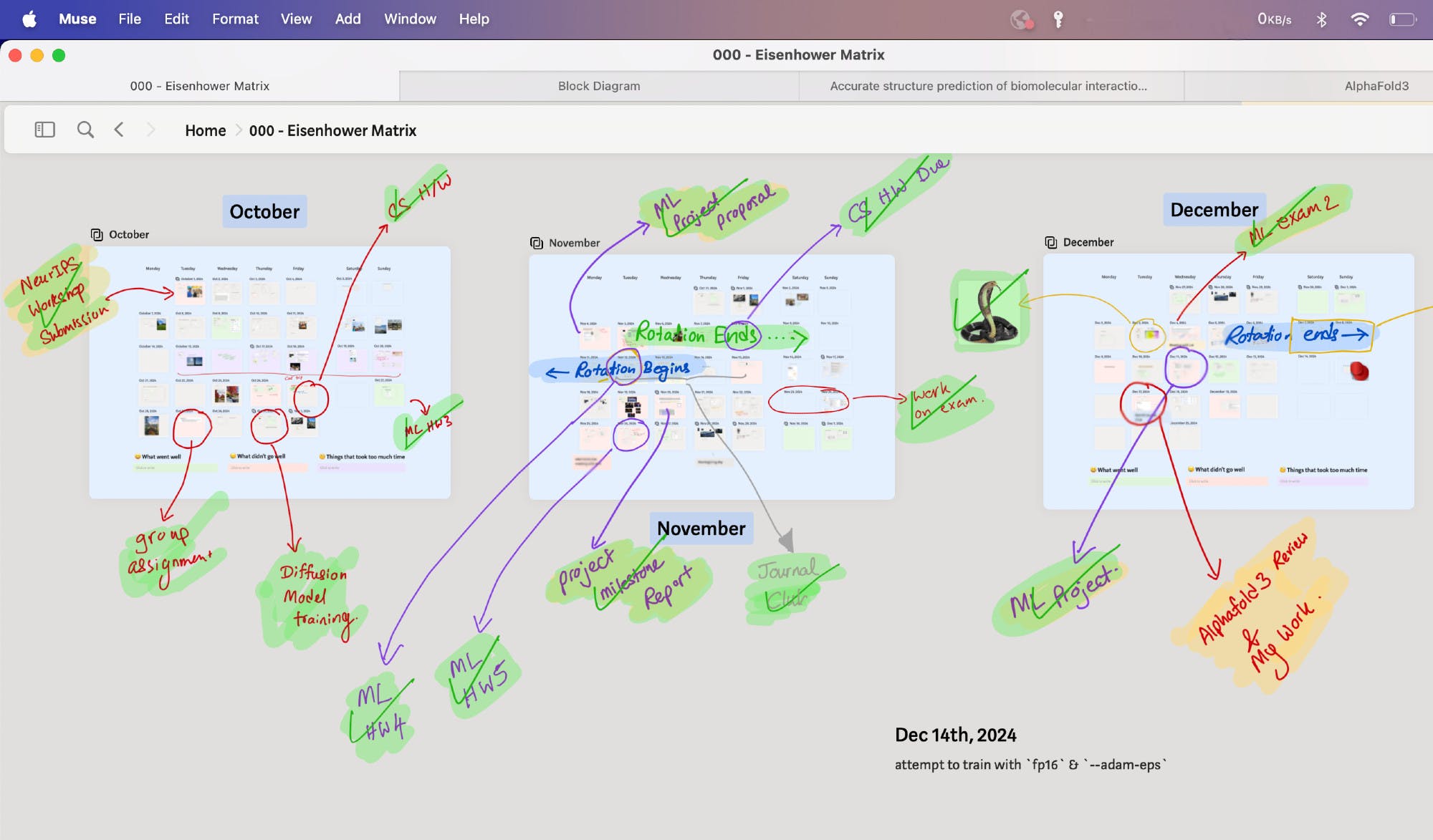
Task: Click the Home breadcrumb link
Action: 205,130
